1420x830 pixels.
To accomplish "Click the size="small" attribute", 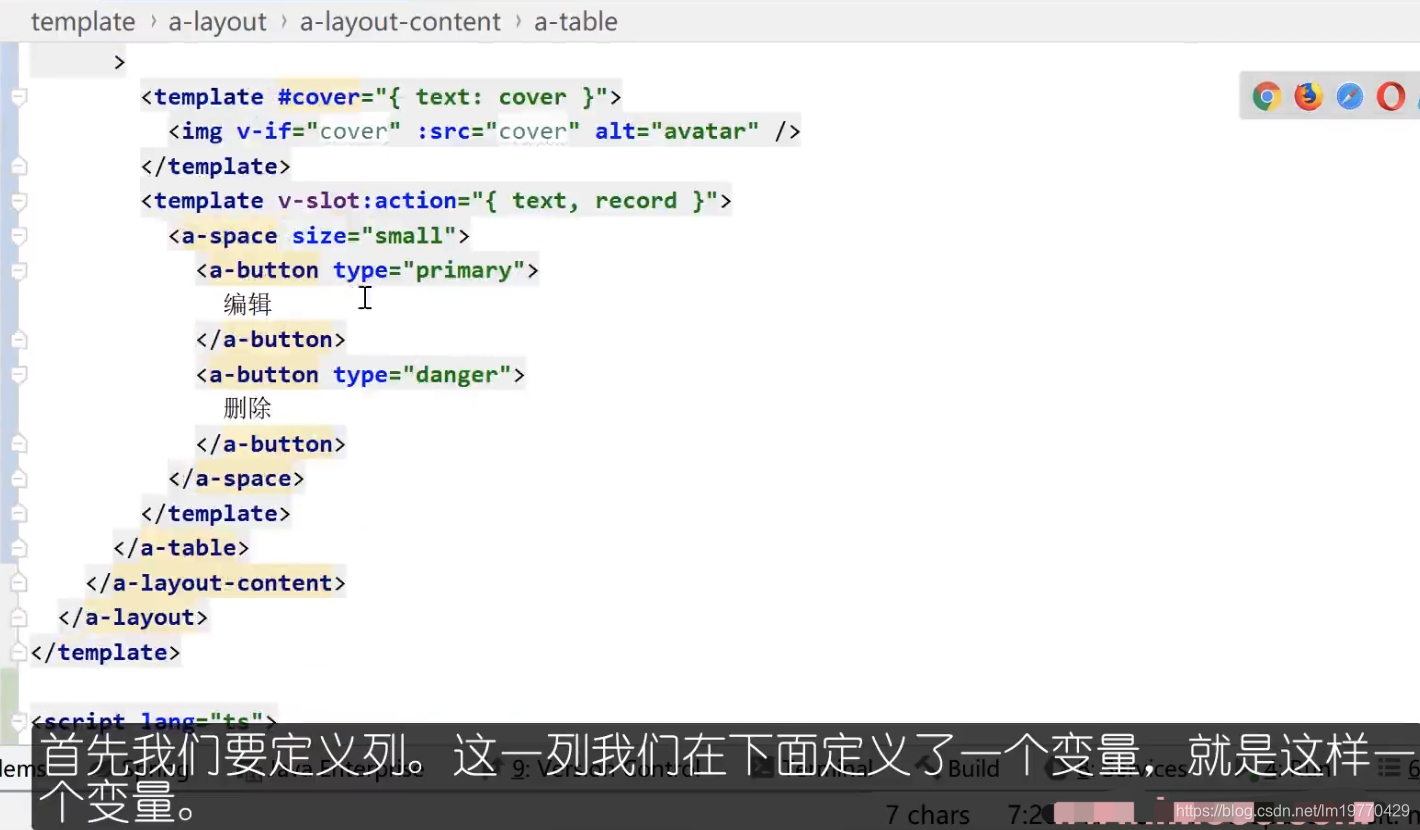I will click(x=374, y=235).
